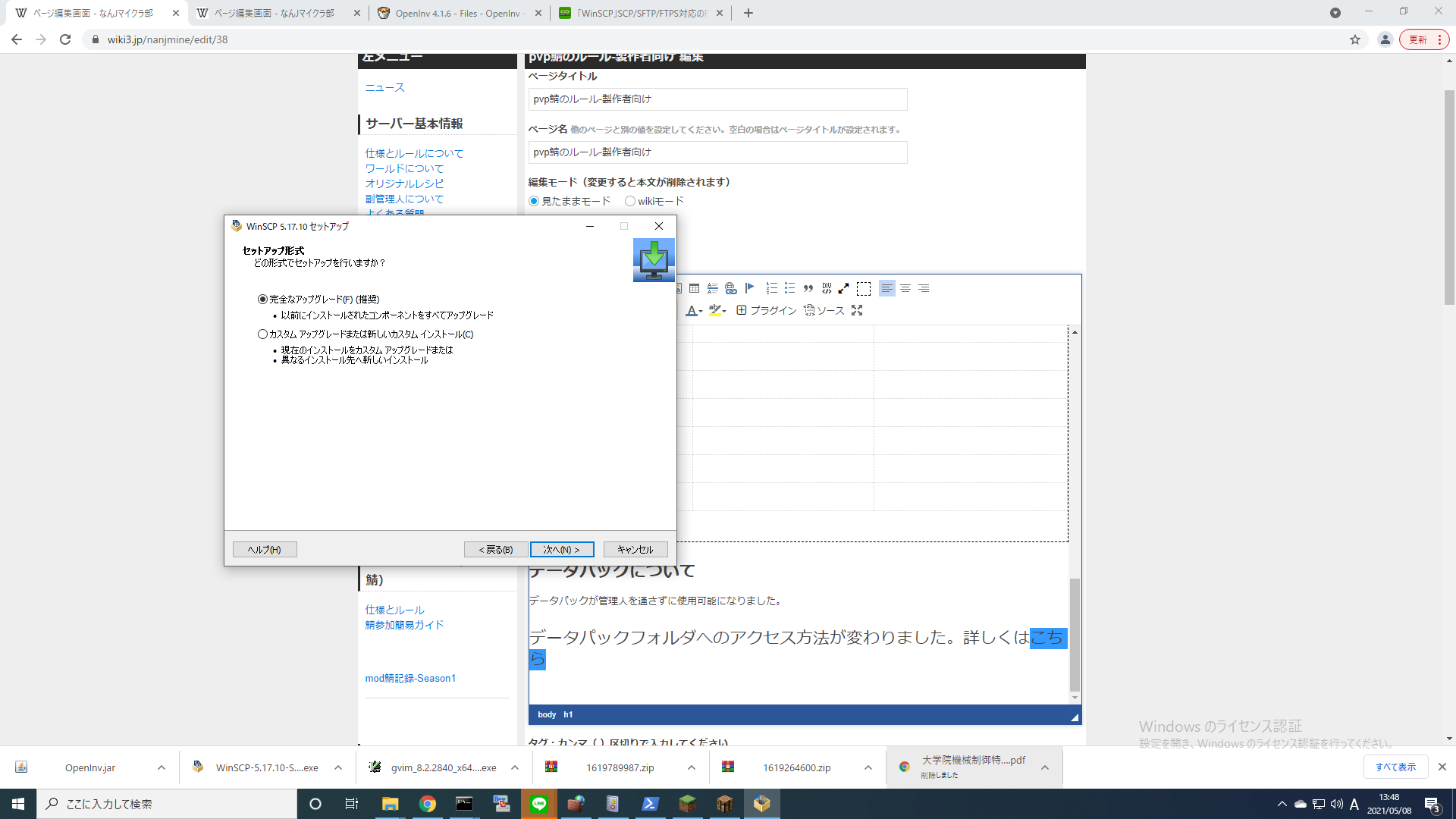The image size is (1456, 819).
Task: Open a new browser tab
Action: tap(748, 13)
